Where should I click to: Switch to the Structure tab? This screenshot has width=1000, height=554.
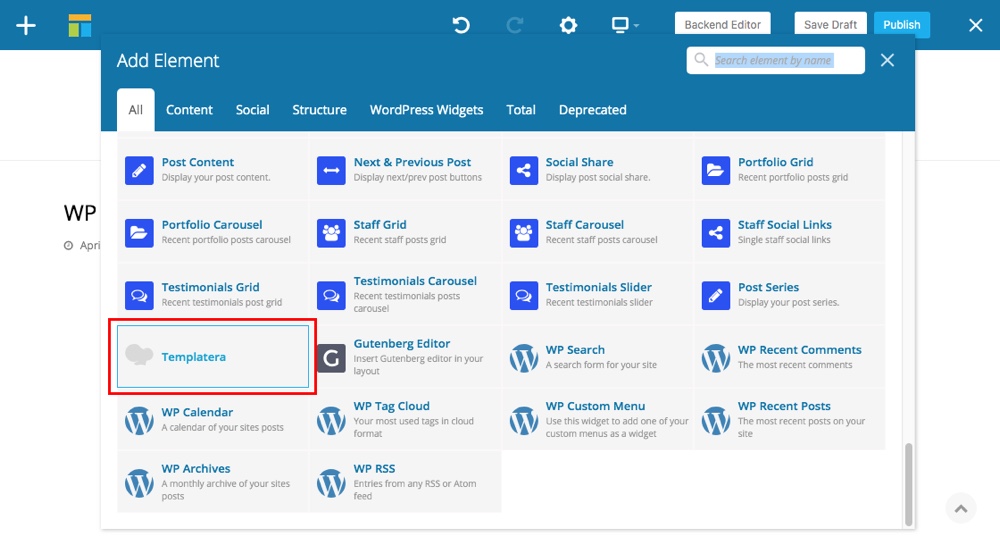pyautogui.click(x=320, y=110)
